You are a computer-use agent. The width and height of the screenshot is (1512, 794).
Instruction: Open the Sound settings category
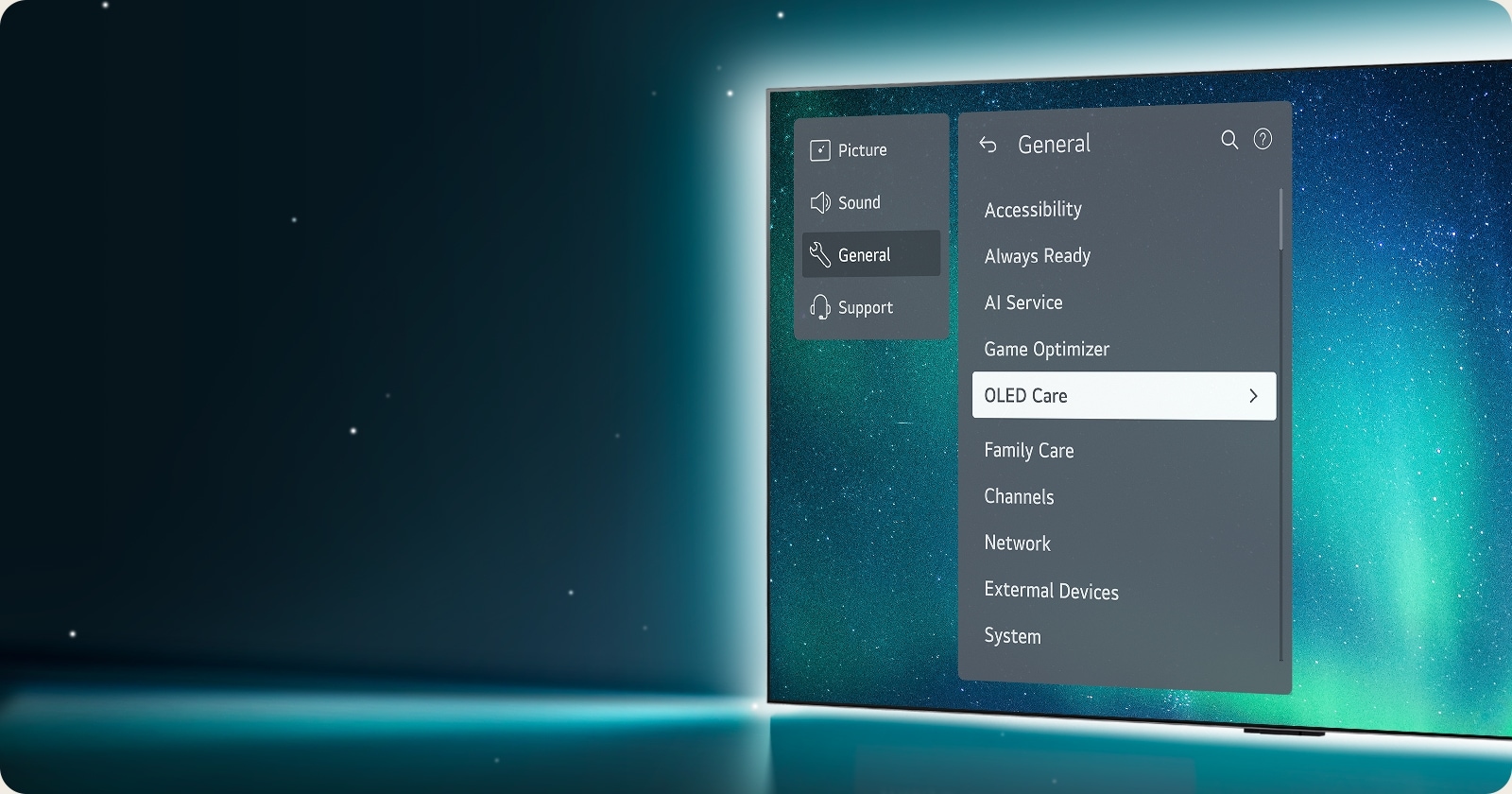871,202
